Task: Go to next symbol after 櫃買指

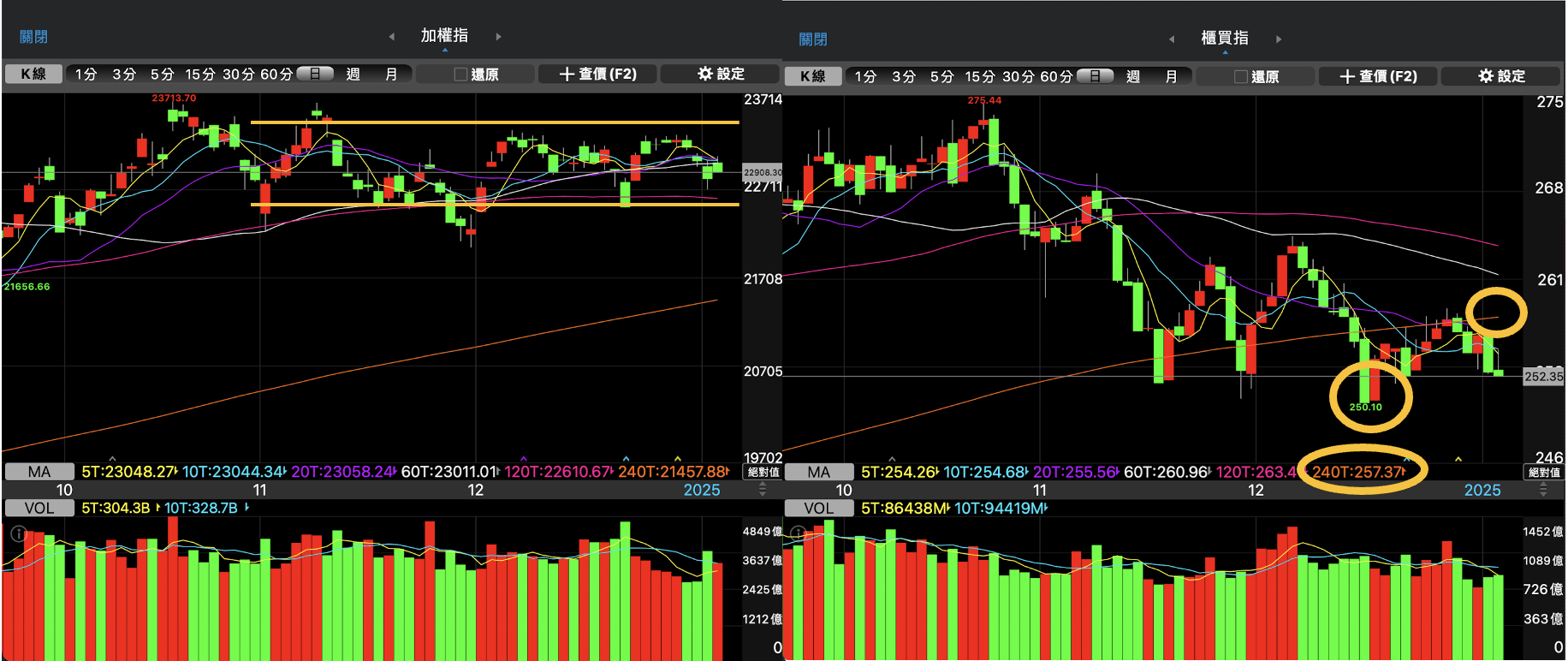Action: (x=1279, y=39)
